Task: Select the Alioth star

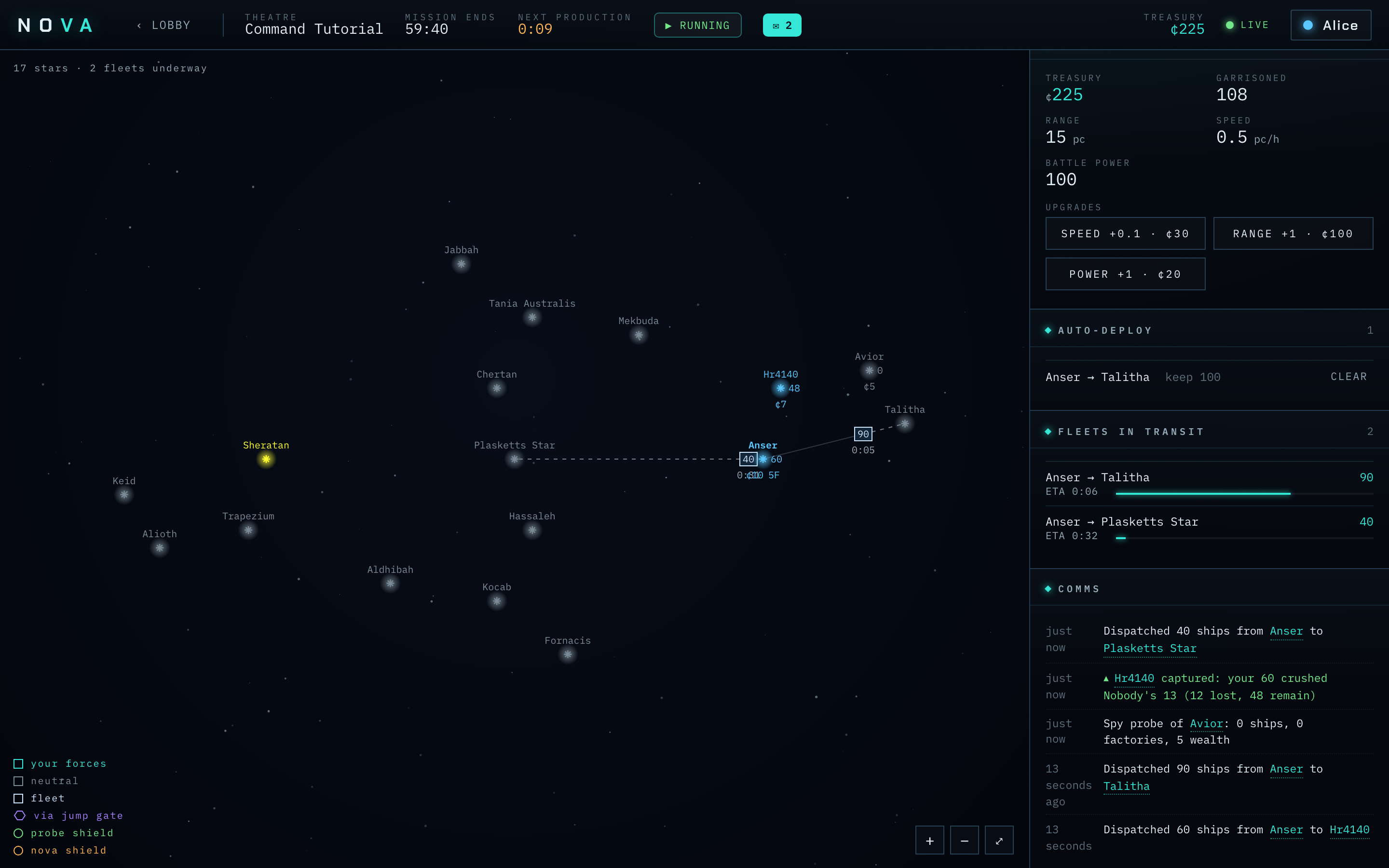Action: [x=160, y=548]
